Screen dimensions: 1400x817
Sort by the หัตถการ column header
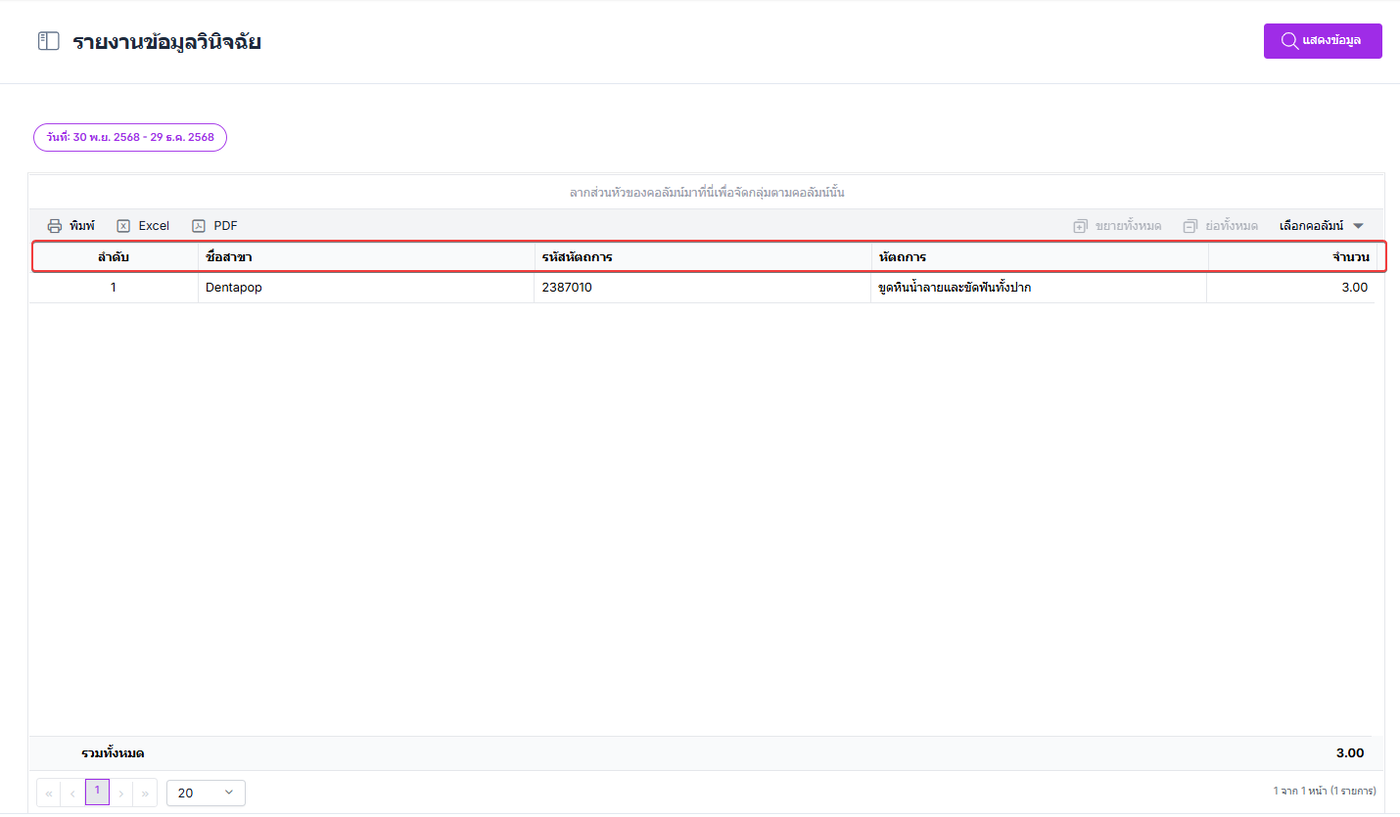pyautogui.click(x=1039, y=257)
